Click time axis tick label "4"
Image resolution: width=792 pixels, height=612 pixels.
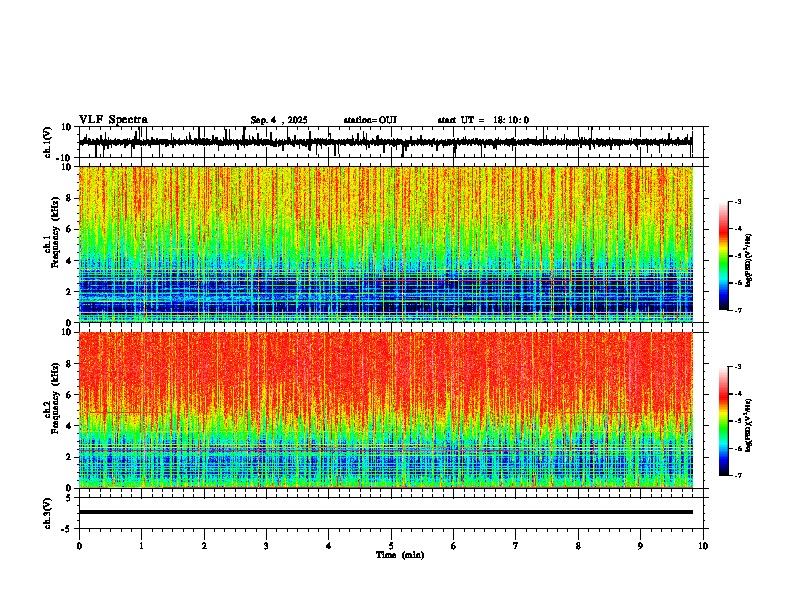point(329,546)
